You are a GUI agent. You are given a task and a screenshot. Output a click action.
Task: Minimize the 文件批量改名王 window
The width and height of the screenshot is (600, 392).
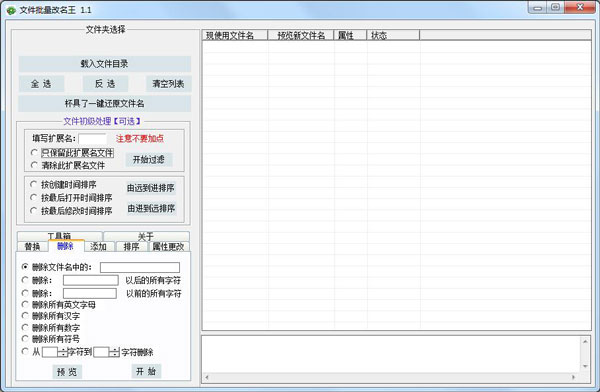tap(537, 8)
